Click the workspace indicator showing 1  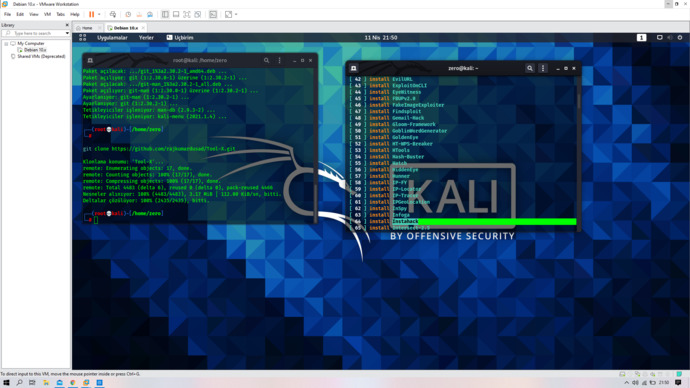pyautogui.click(x=642, y=38)
